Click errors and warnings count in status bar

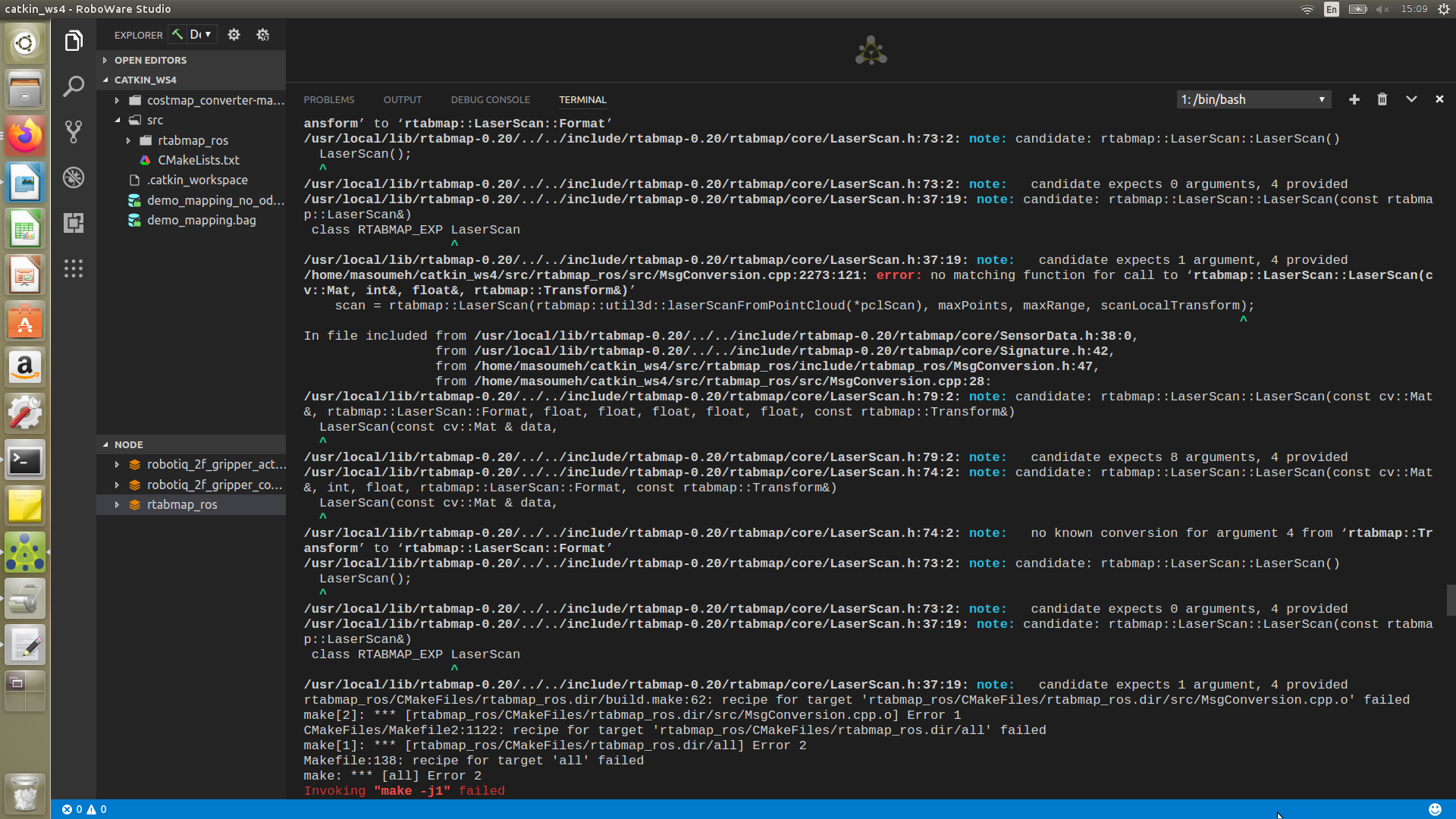coord(84,809)
